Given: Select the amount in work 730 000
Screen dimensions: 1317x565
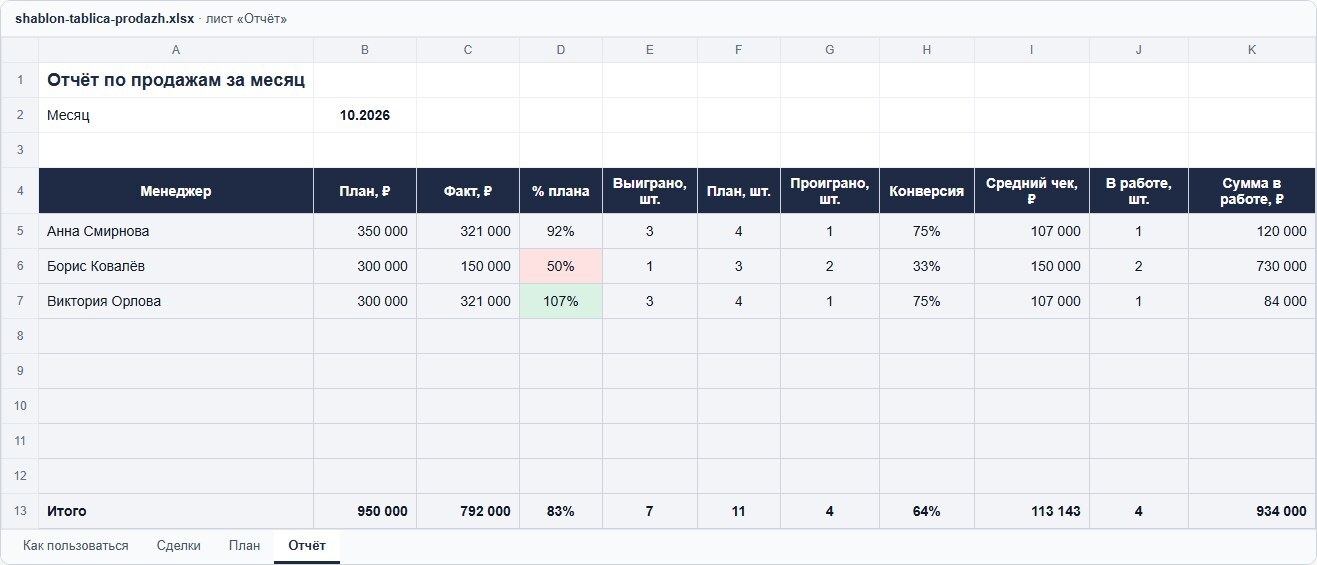Looking at the screenshot, I should (1252, 266).
